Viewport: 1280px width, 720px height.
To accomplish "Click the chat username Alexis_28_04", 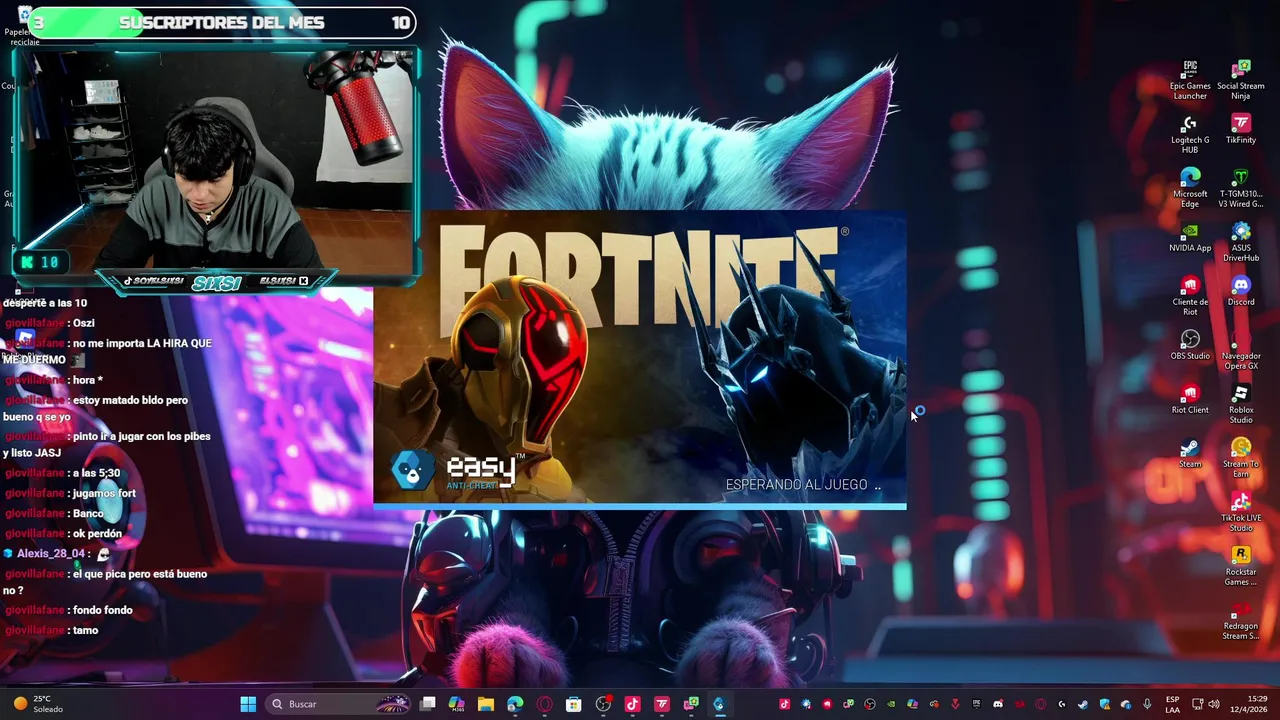I will click(50, 553).
